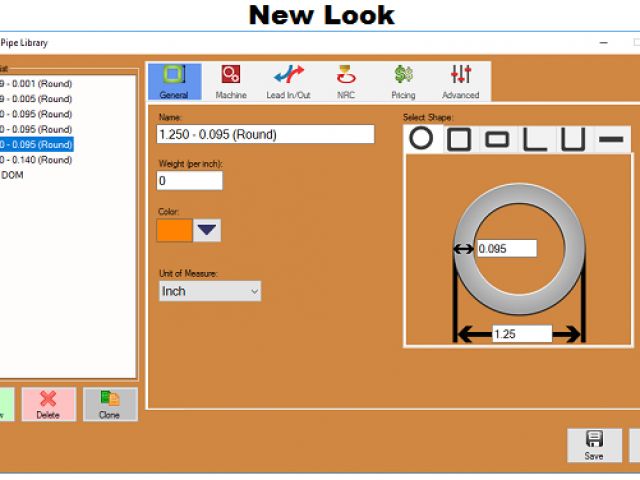This screenshot has width=640, height=480.
Task: Open the Pricing tab
Action: click(403, 82)
